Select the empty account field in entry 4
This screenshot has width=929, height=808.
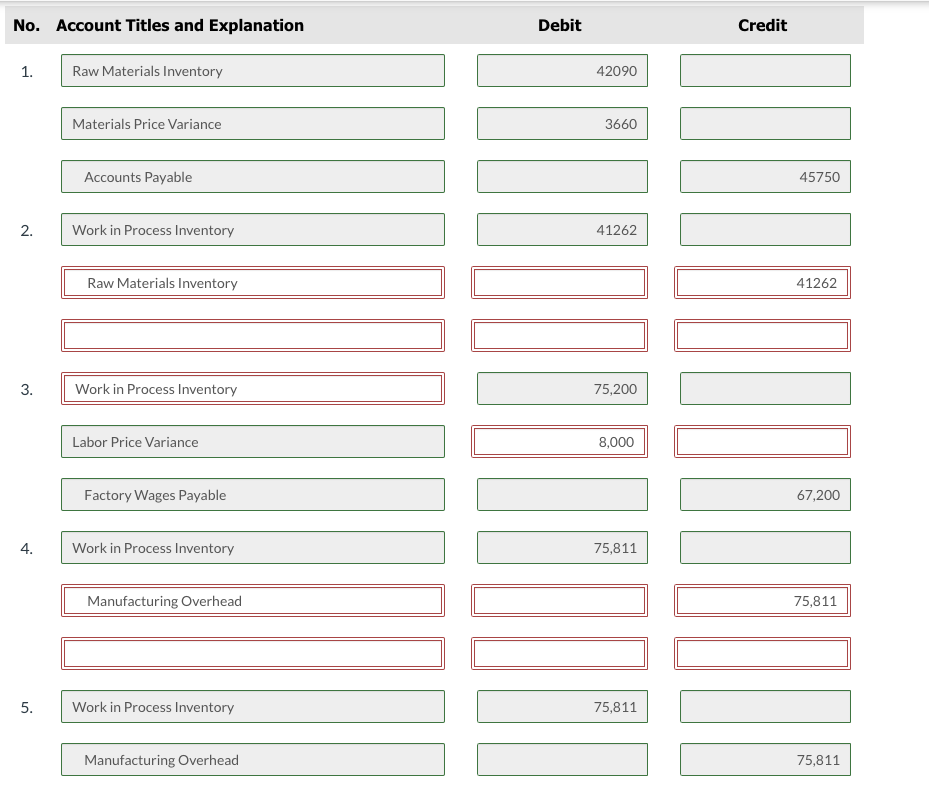click(x=253, y=653)
